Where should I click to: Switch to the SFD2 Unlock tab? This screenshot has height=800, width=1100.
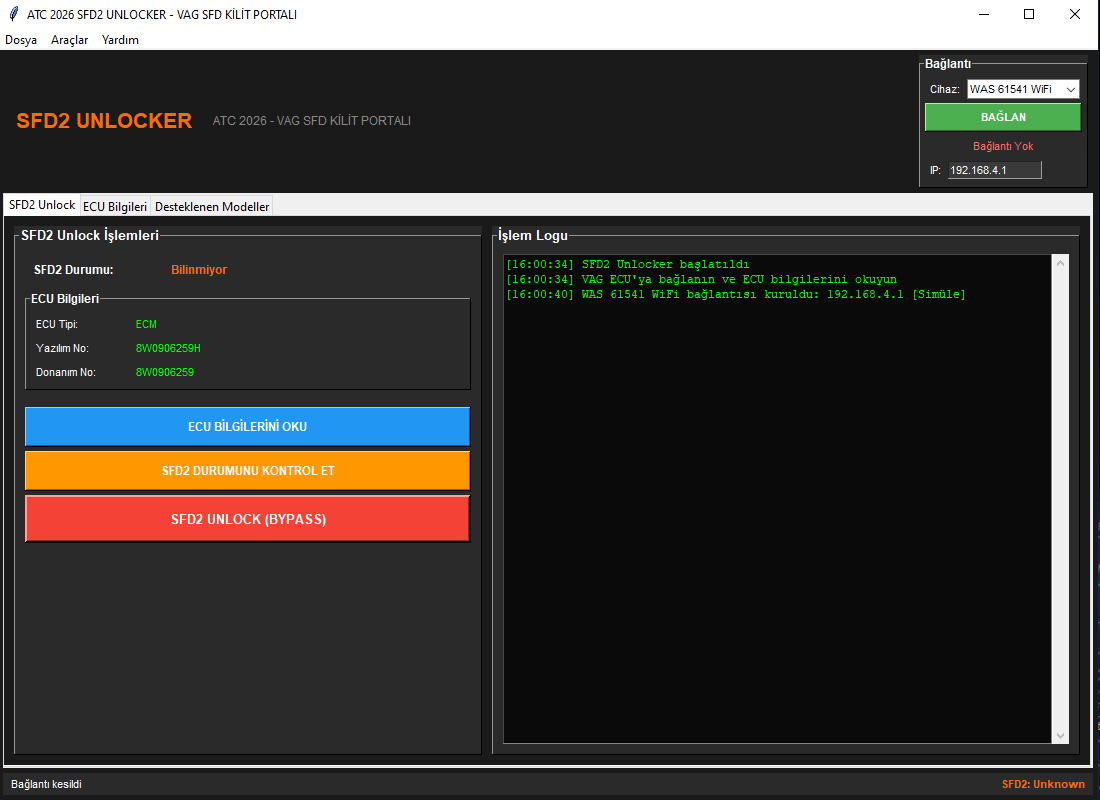click(42, 205)
